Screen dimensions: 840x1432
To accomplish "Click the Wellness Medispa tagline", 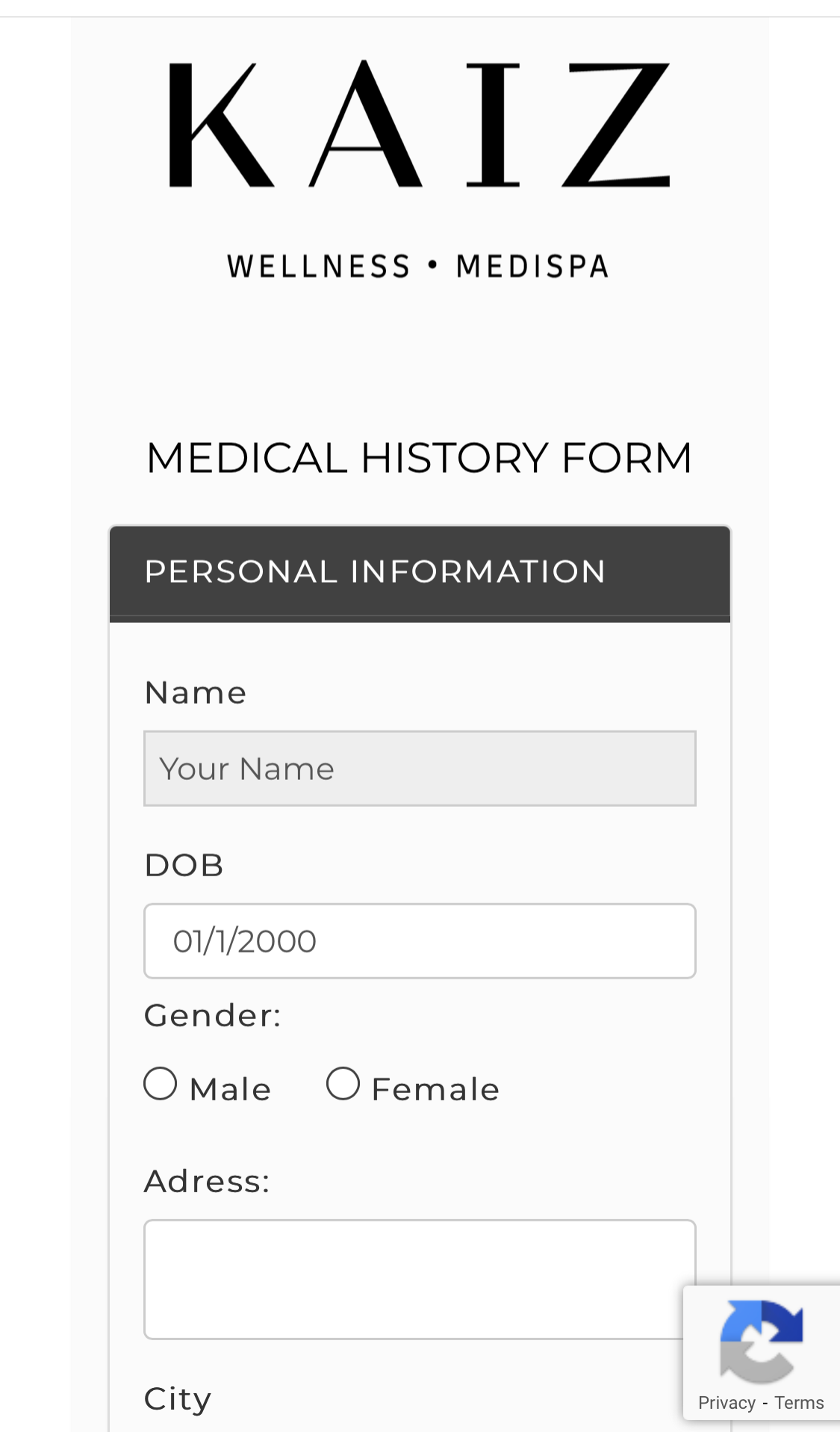I will point(418,267).
